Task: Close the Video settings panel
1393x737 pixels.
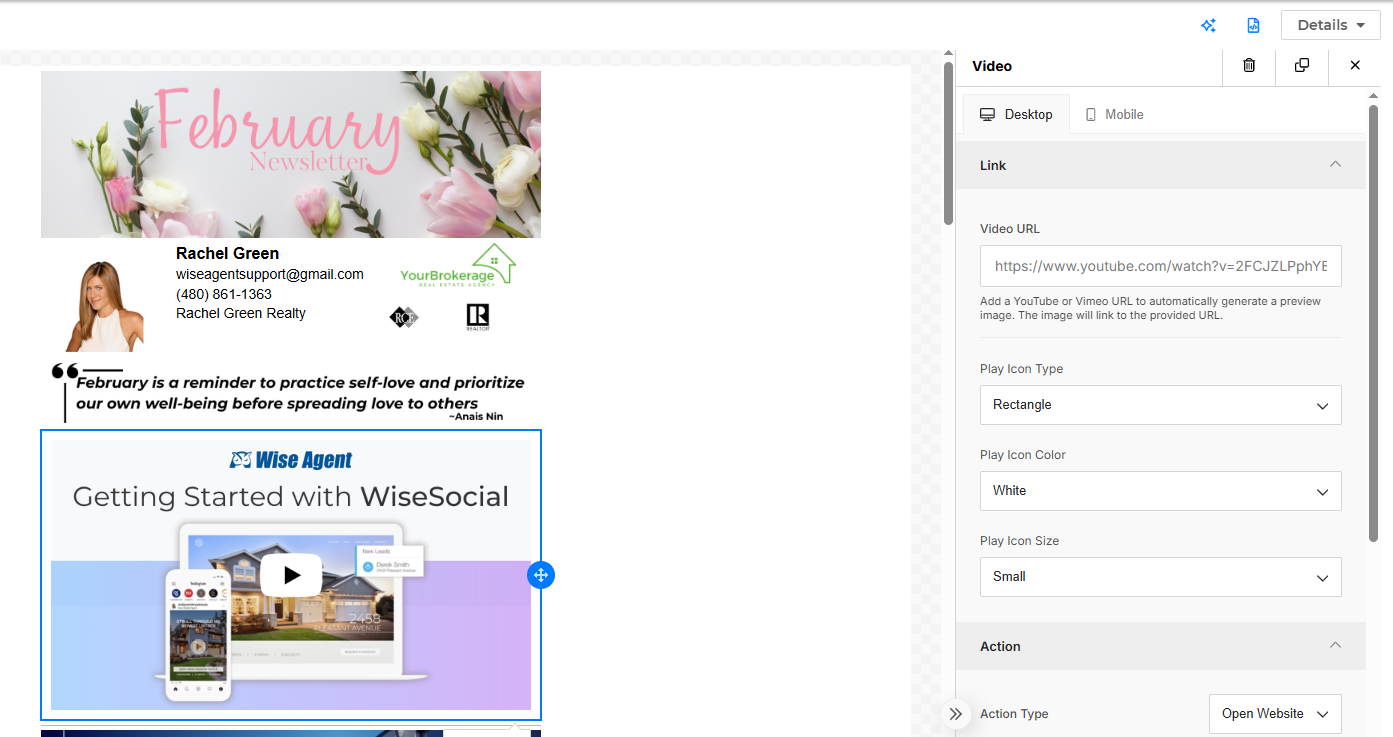Action: 1355,65
